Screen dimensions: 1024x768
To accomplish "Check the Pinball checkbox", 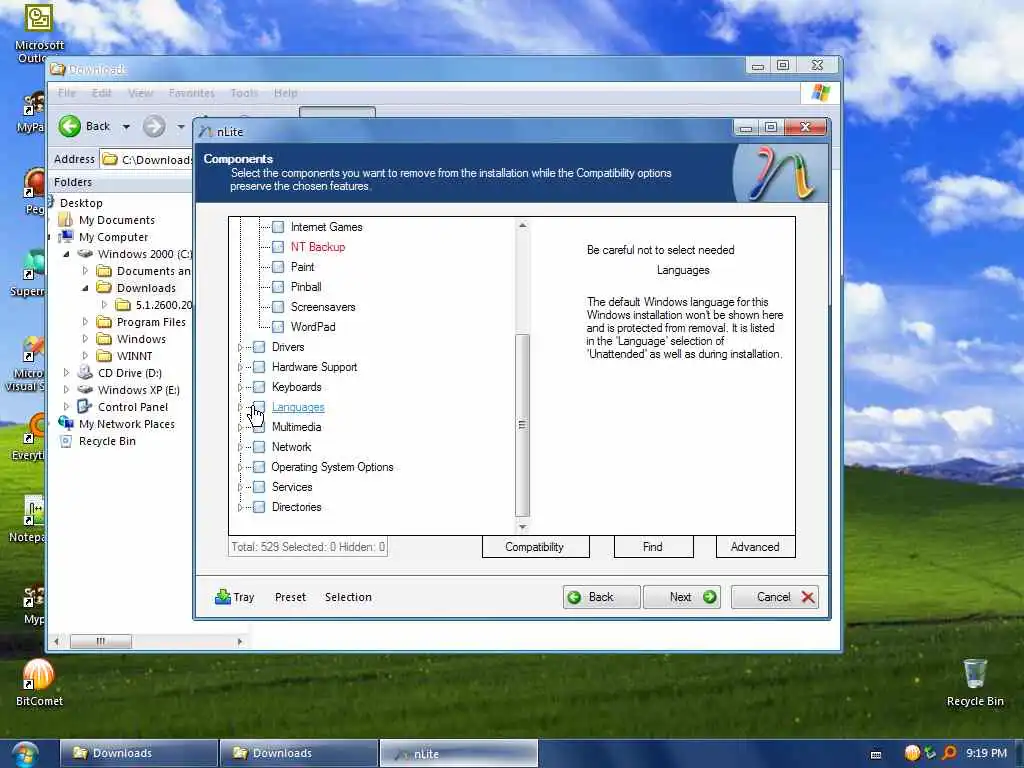I will click(x=278, y=287).
